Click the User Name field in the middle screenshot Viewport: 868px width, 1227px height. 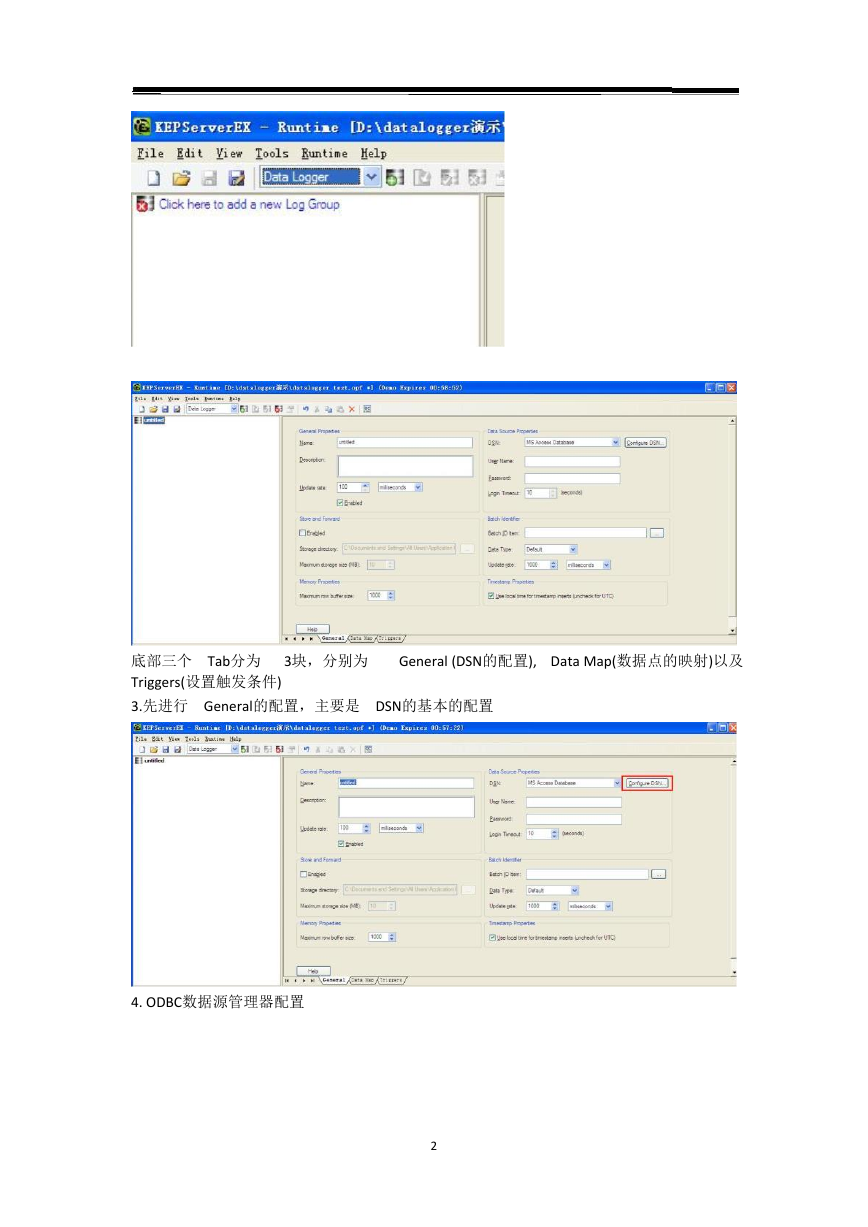click(572, 461)
